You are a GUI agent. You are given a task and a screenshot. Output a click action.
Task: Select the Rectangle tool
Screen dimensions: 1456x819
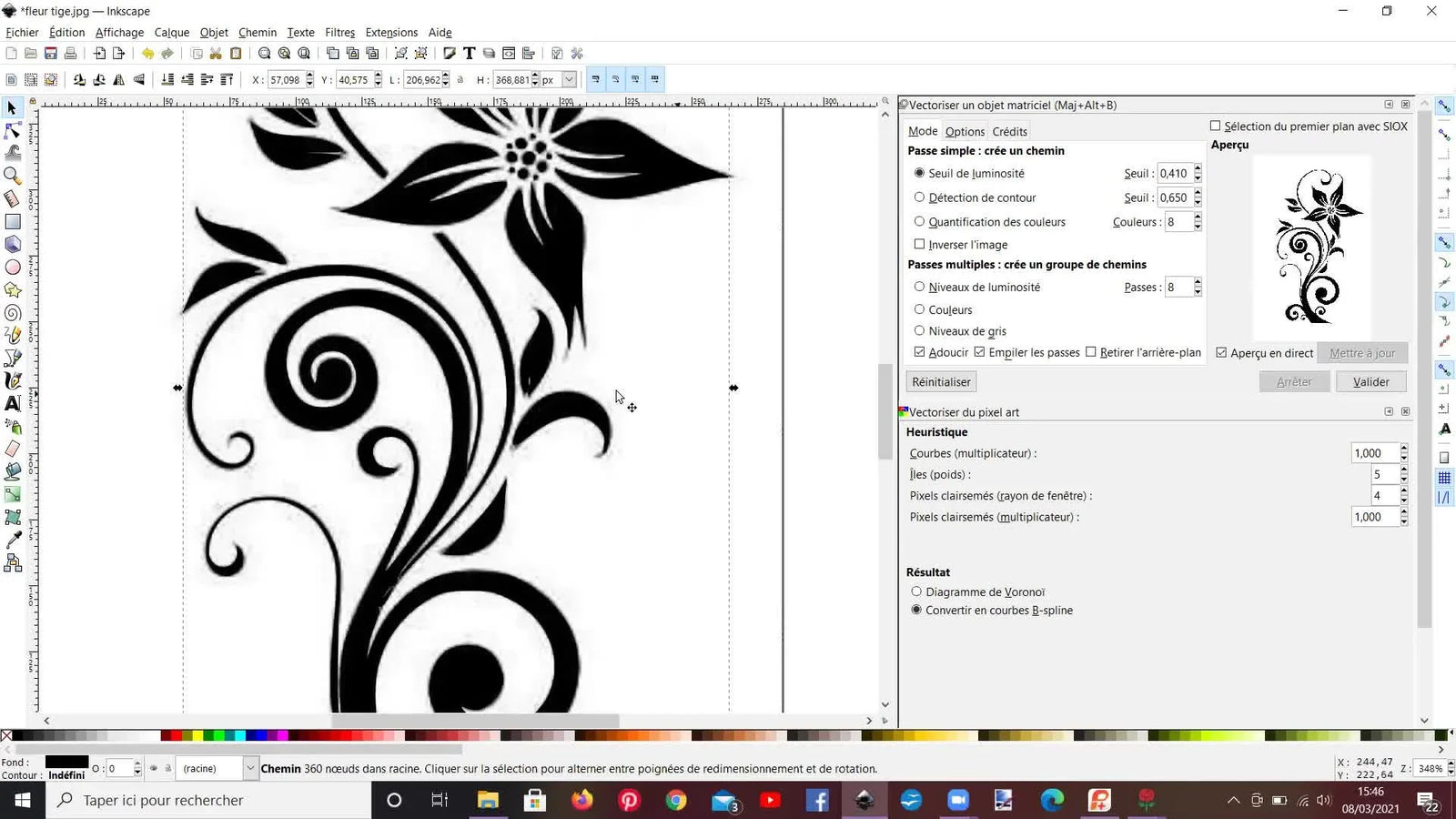[13, 221]
